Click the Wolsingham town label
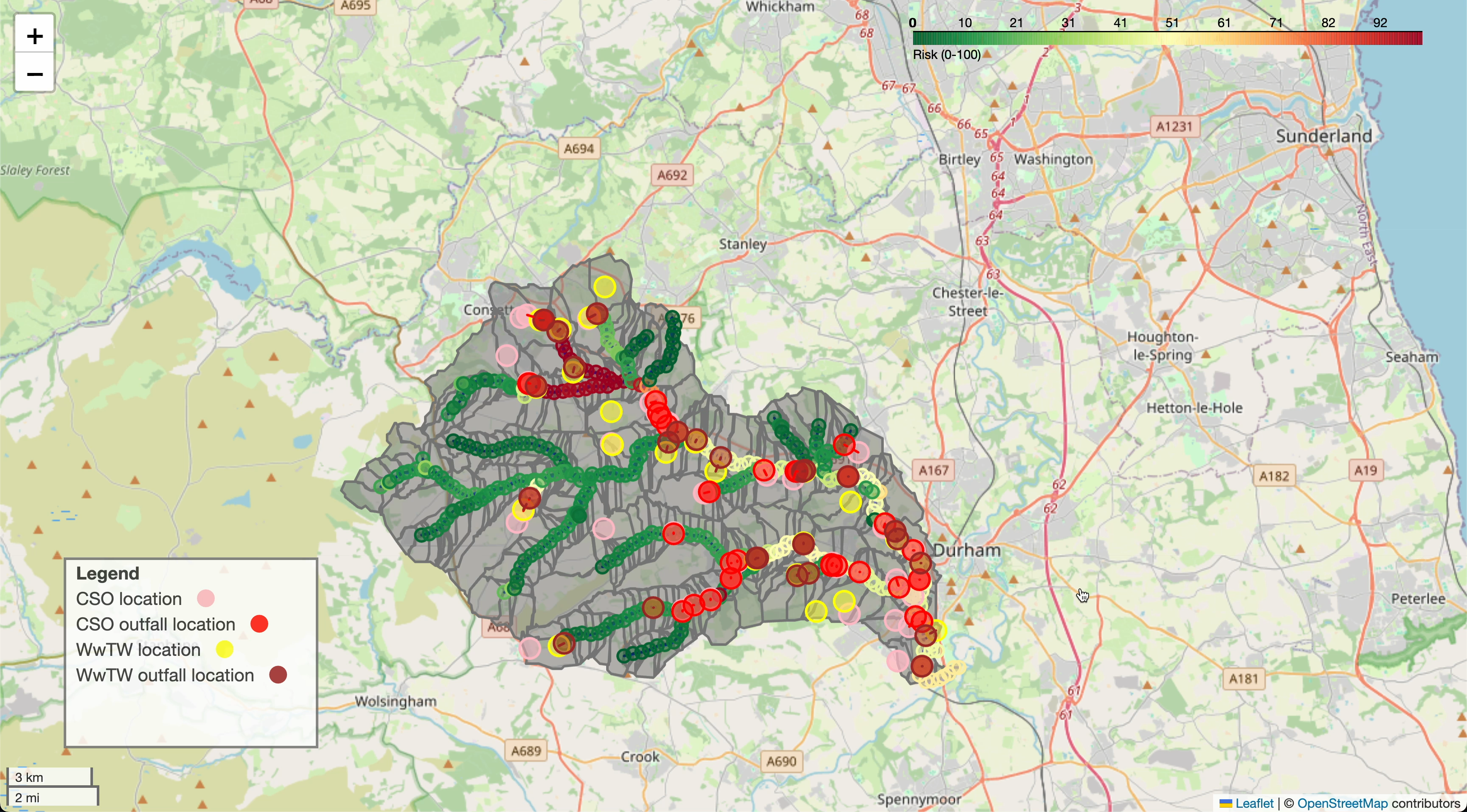The width and height of the screenshot is (1467, 812). coord(396,702)
